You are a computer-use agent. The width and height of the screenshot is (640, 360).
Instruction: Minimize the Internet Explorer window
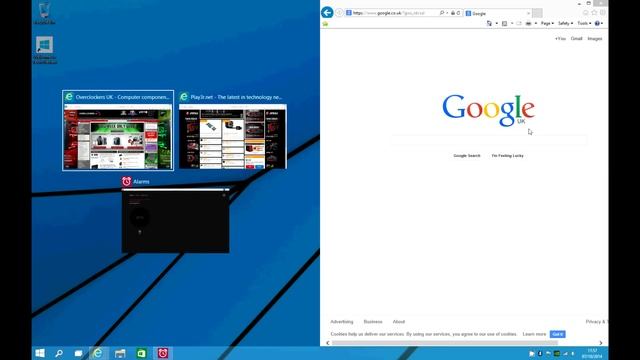pyautogui.click(x=579, y=3)
